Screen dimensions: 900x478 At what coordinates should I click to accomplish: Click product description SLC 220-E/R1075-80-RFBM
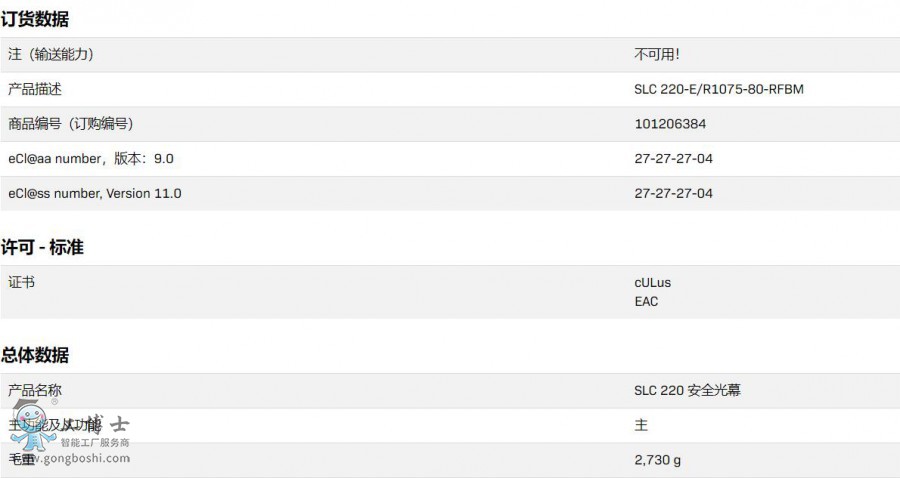(x=718, y=89)
